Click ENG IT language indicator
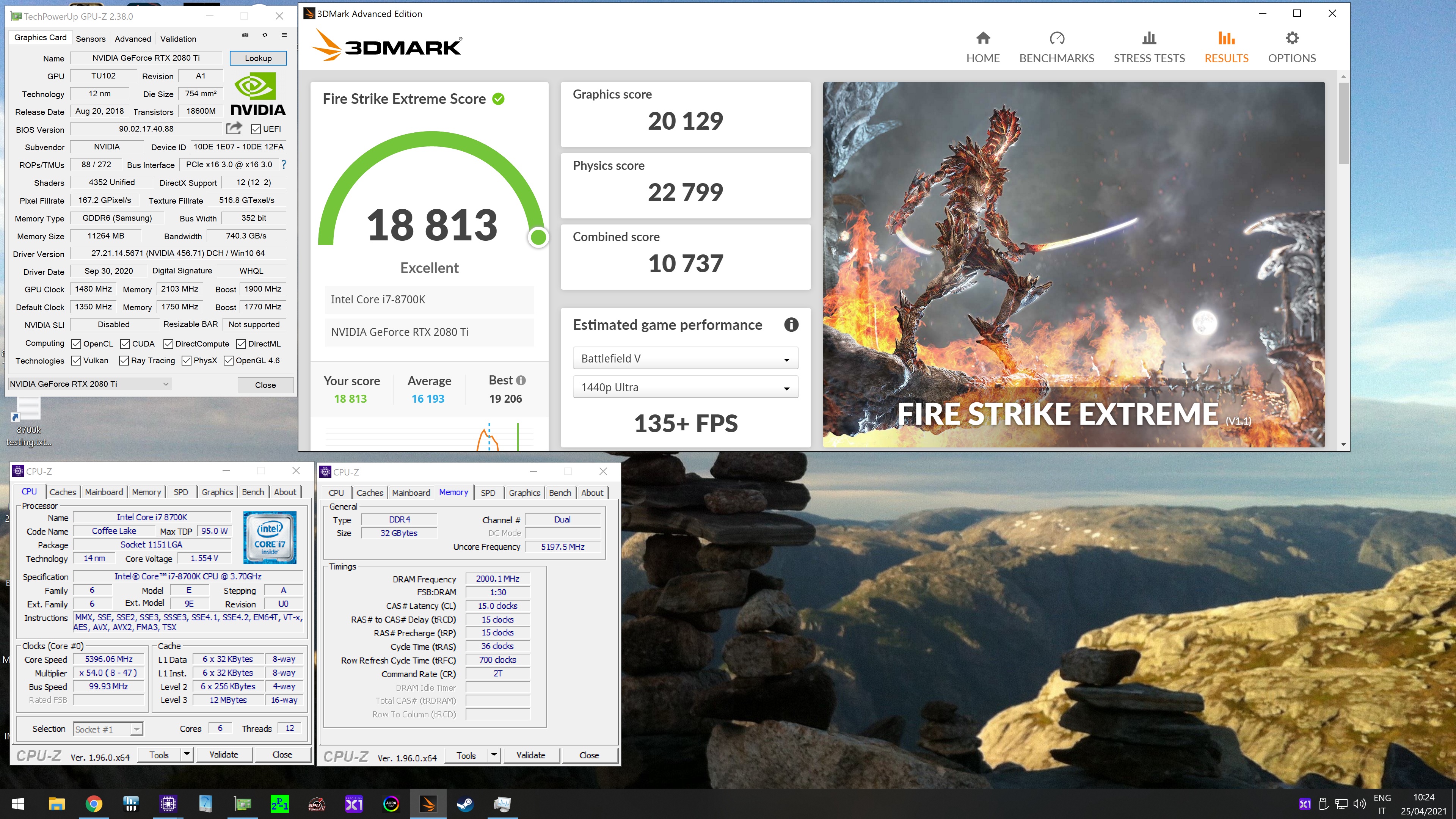This screenshot has height=819, width=1456. point(1382,804)
